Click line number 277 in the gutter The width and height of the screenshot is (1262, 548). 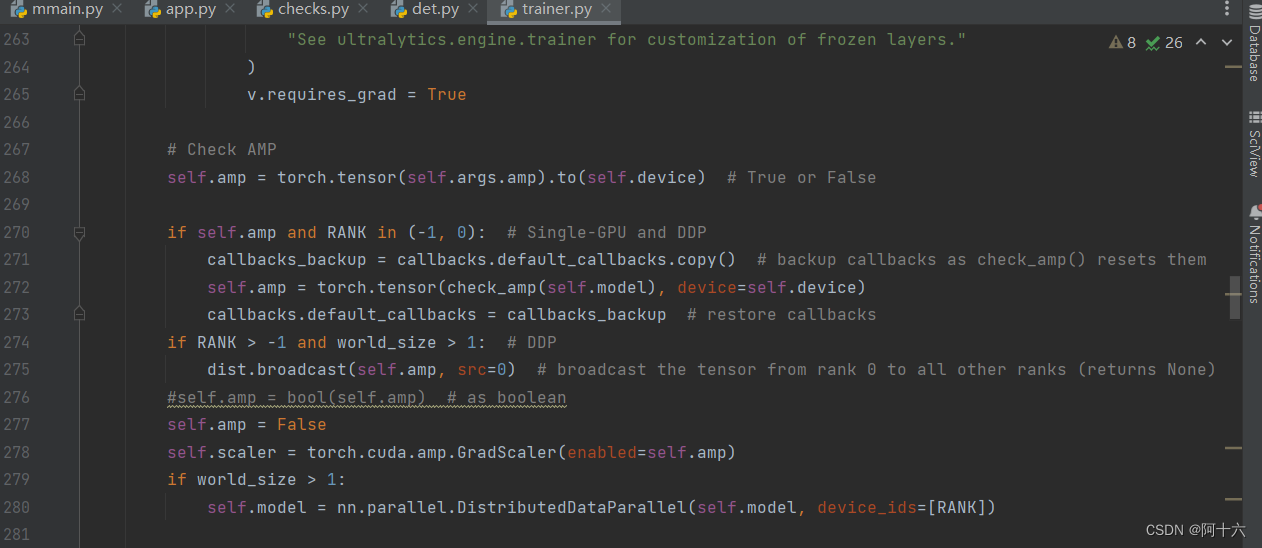pos(16,424)
